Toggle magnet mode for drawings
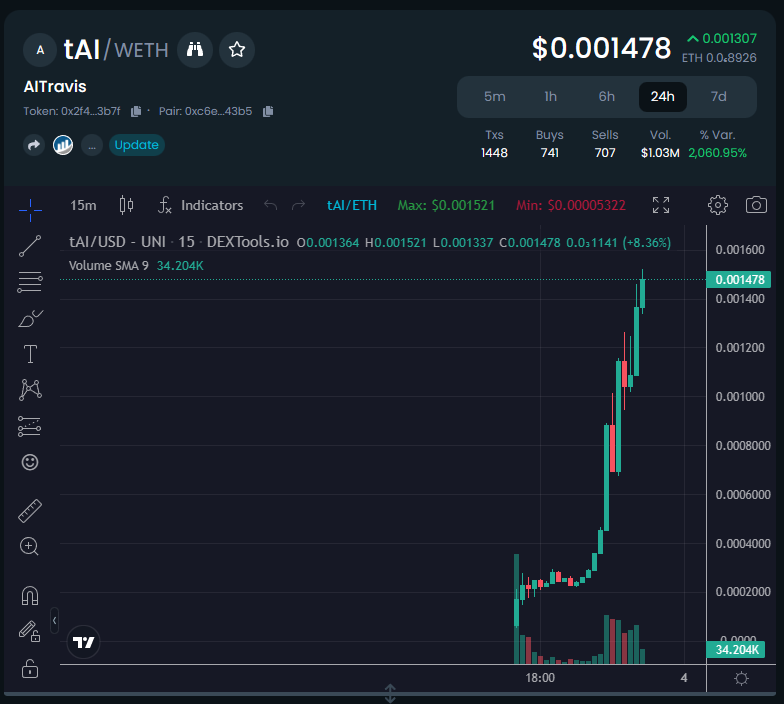The width and height of the screenshot is (784, 704). click(x=30, y=596)
